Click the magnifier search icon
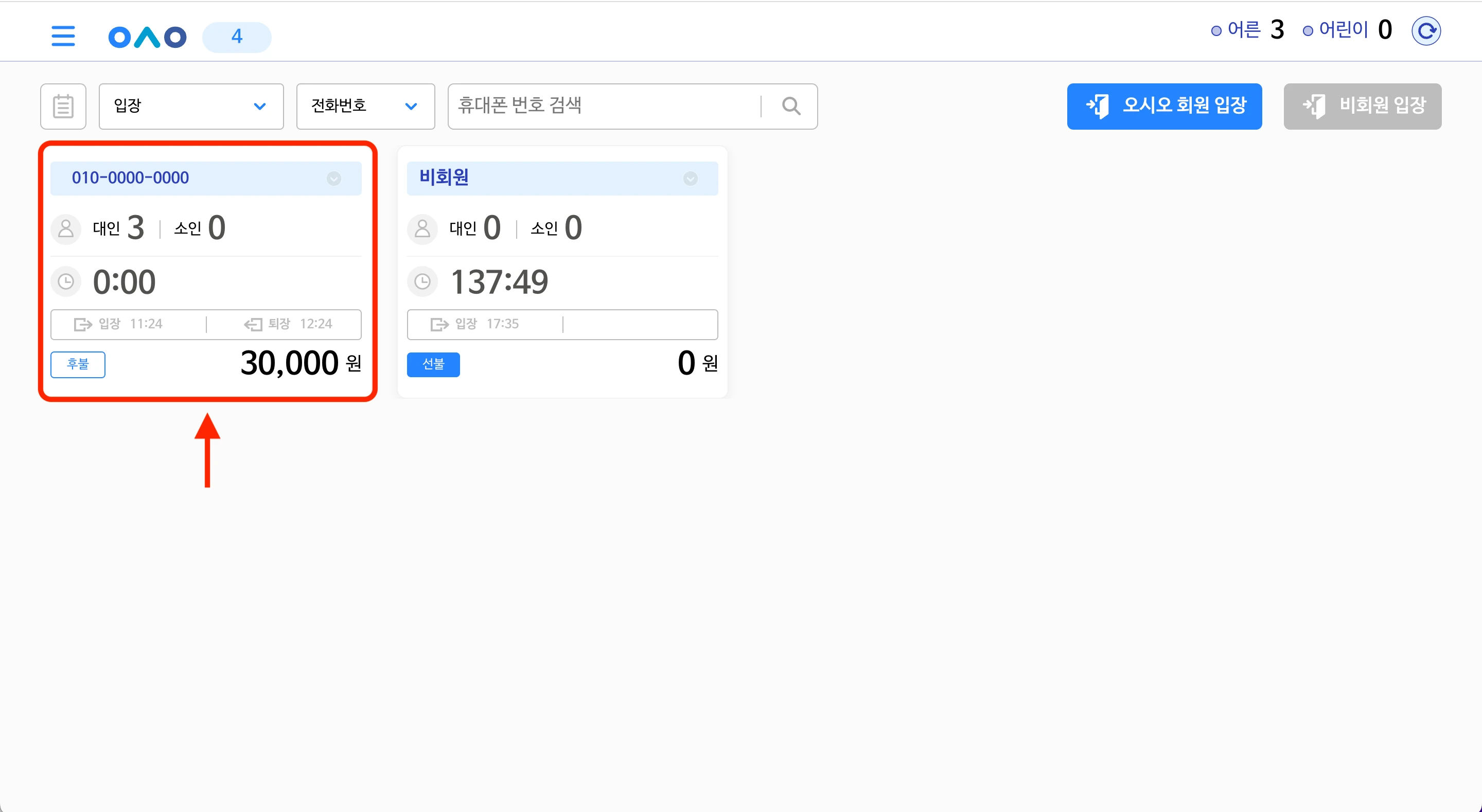Screen dimensions: 1482x812 click(791, 107)
